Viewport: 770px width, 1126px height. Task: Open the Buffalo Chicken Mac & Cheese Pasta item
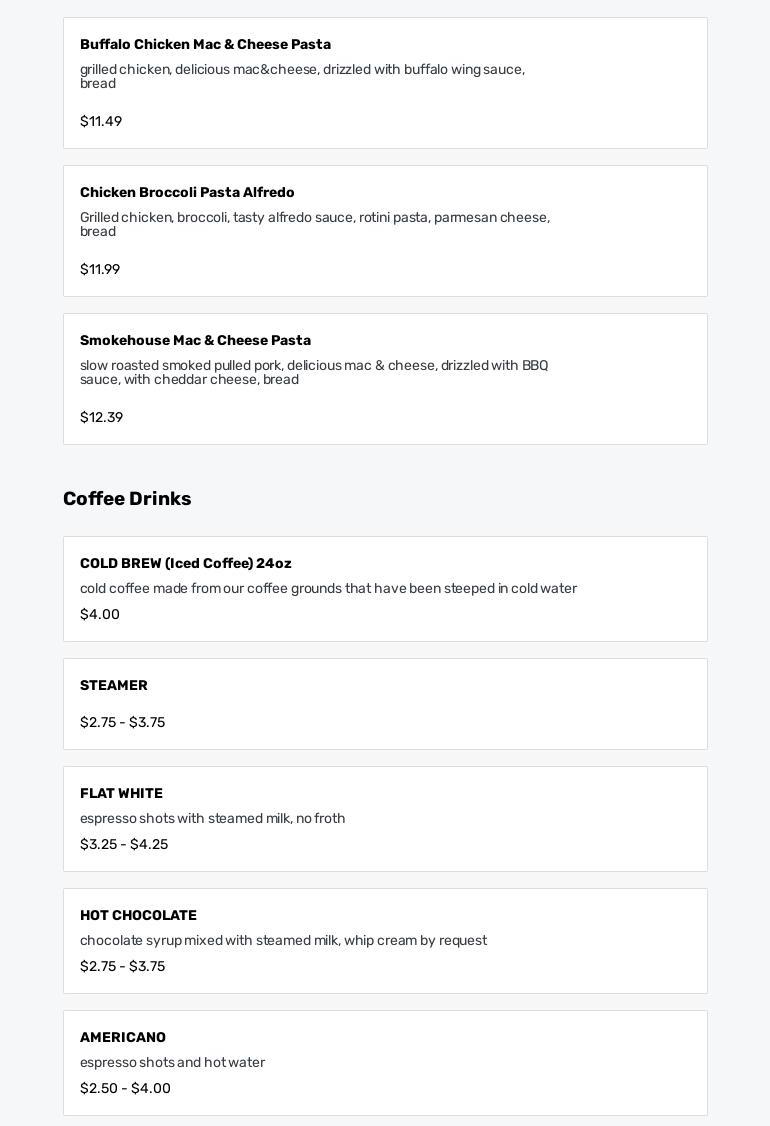click(385, 83)
